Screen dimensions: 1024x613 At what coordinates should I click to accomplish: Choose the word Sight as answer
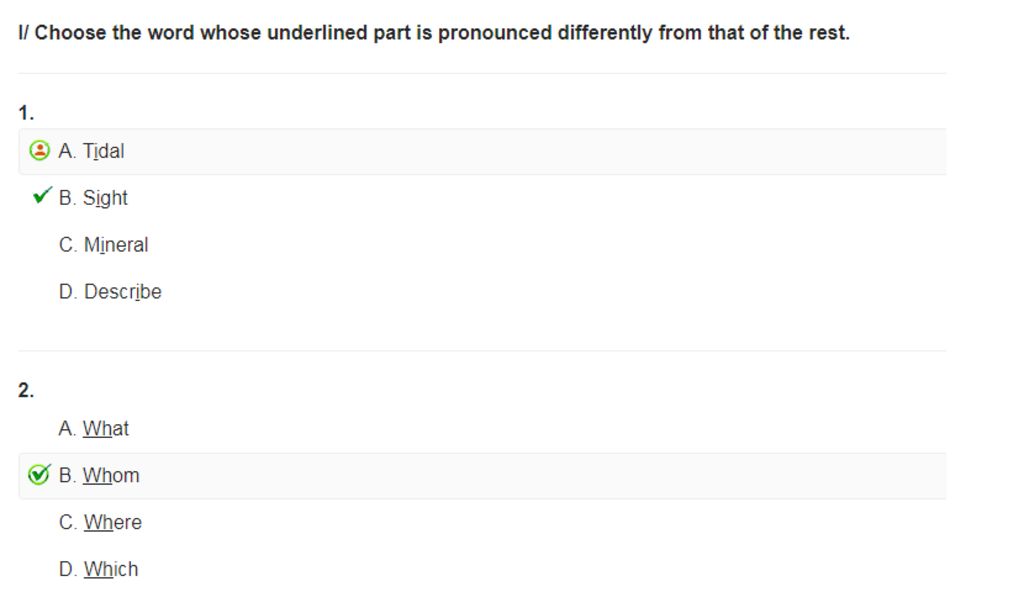click(x=105, y=198)
